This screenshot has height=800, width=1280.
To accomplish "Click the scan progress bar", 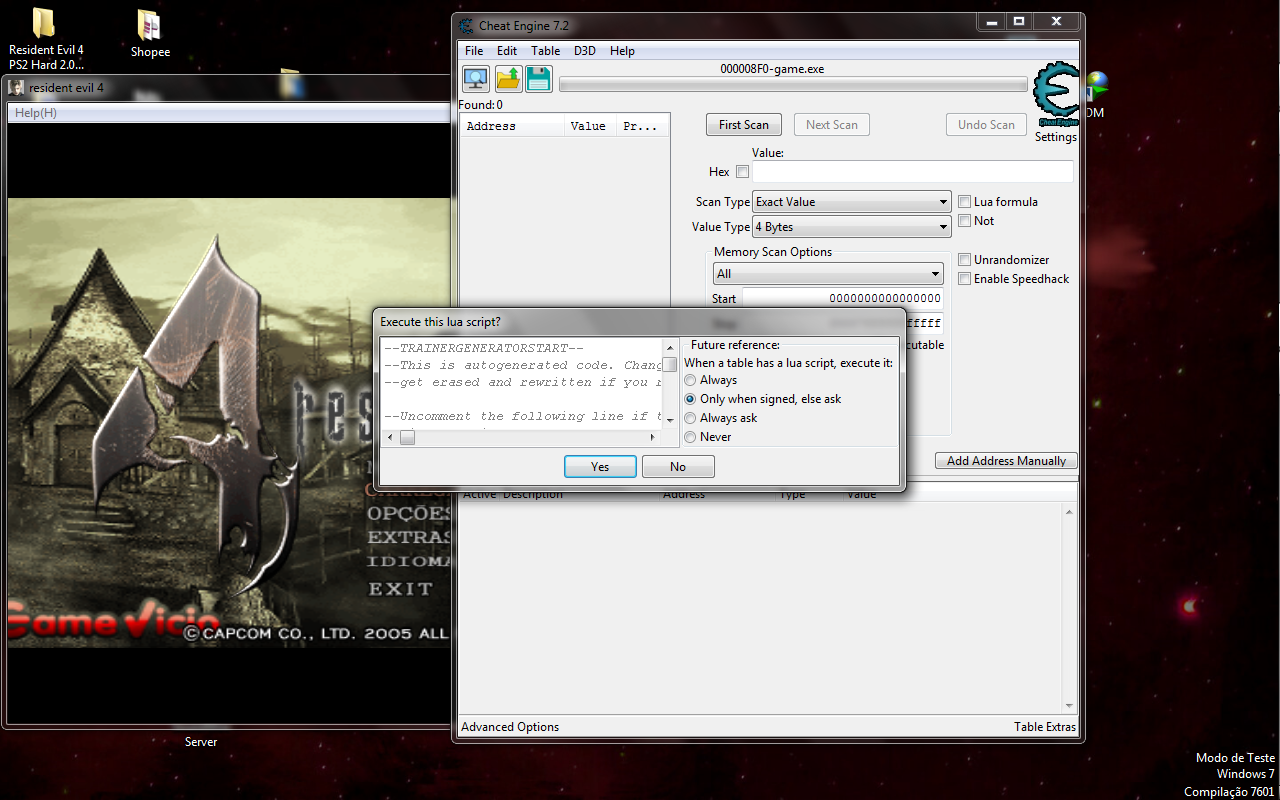I will [x=793, y=85].
